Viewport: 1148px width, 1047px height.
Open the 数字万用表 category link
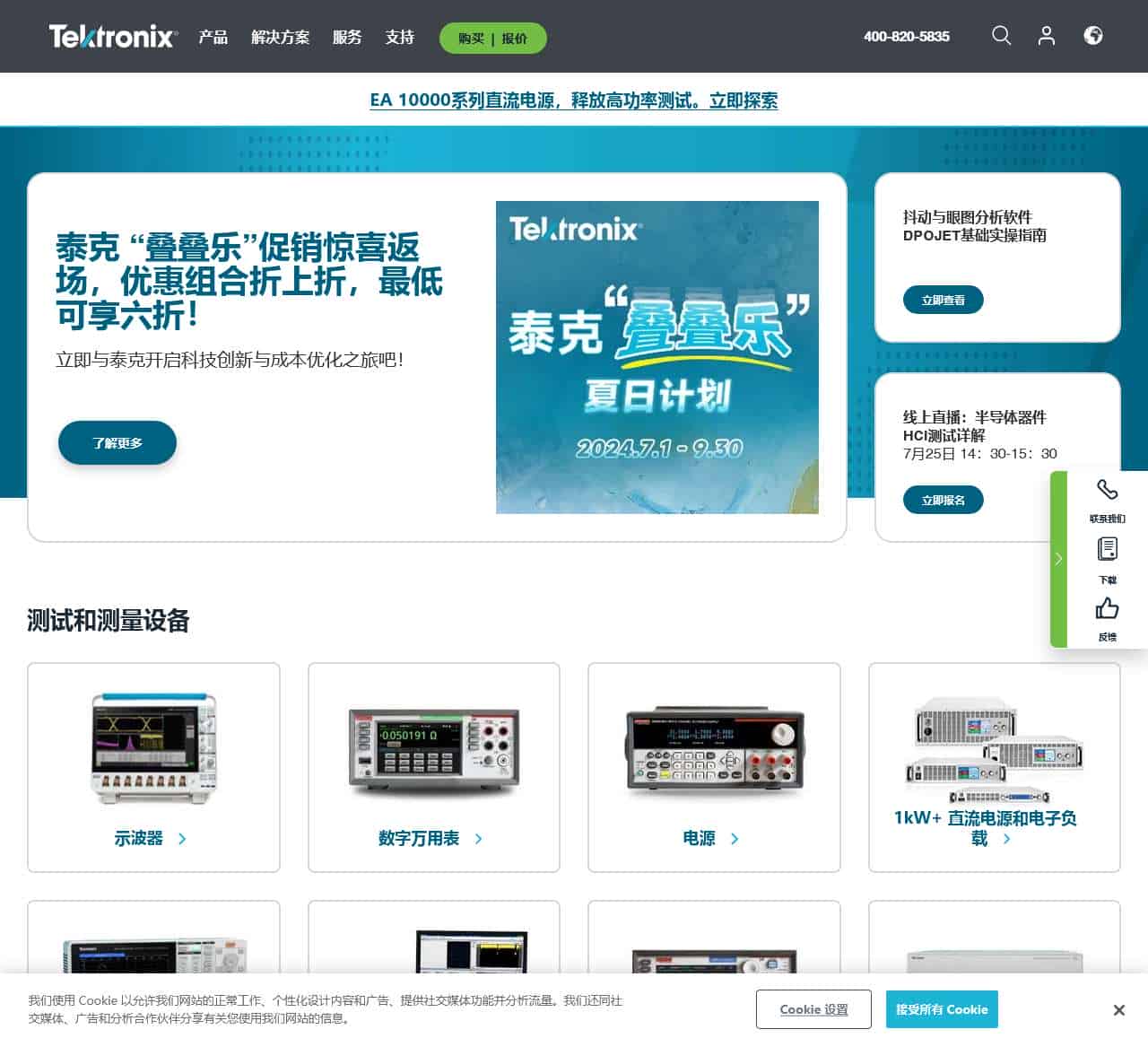[x=419, y=839]
